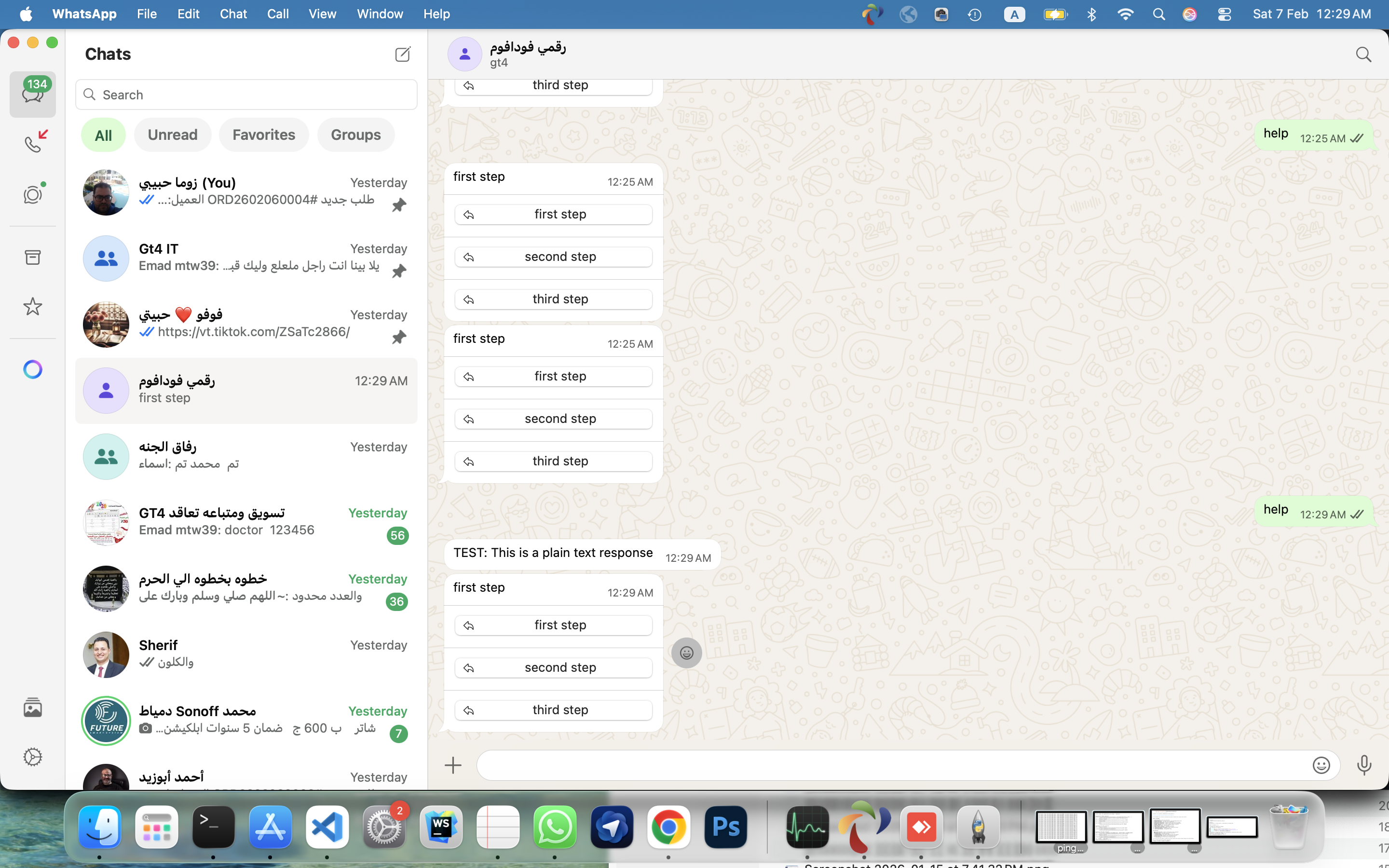The image size is (1389, 868).
Task: Open Archived chats in sidebar
Action: [x=33, y=257]
